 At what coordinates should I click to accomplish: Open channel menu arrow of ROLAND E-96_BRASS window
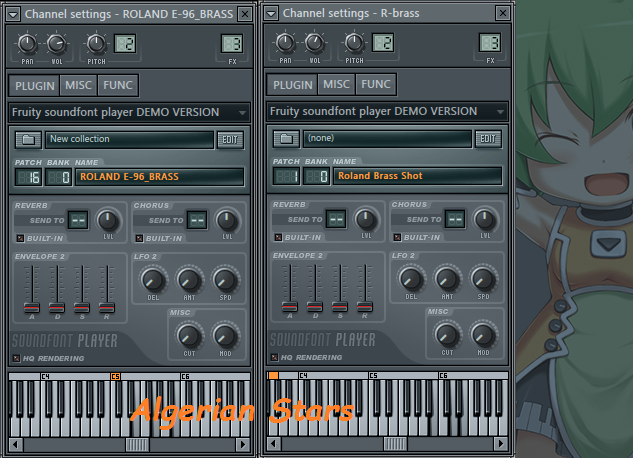click(13, 15)
